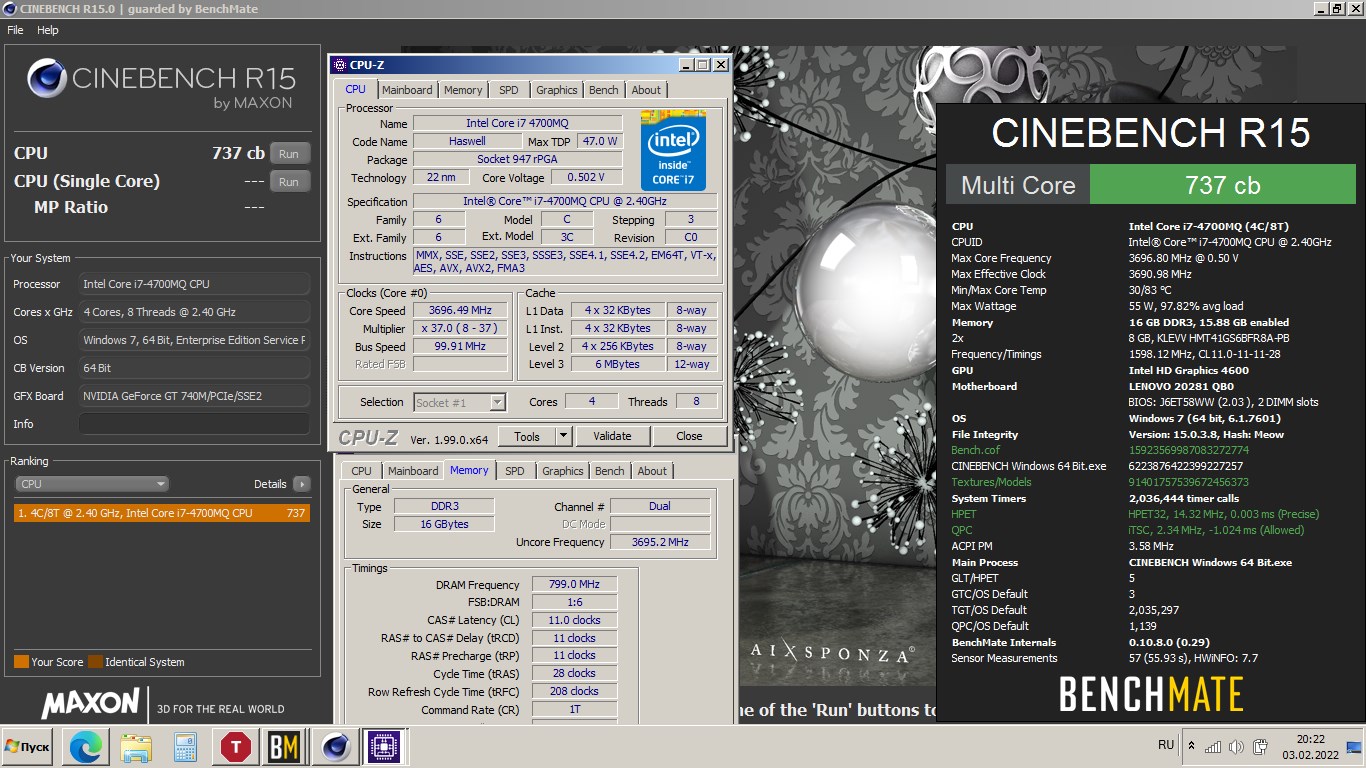Viewport: 1366px width, 768px height.
Task: Switch to Memory tab in titled CPU-Z window
Action: click(x=463, y=90)
